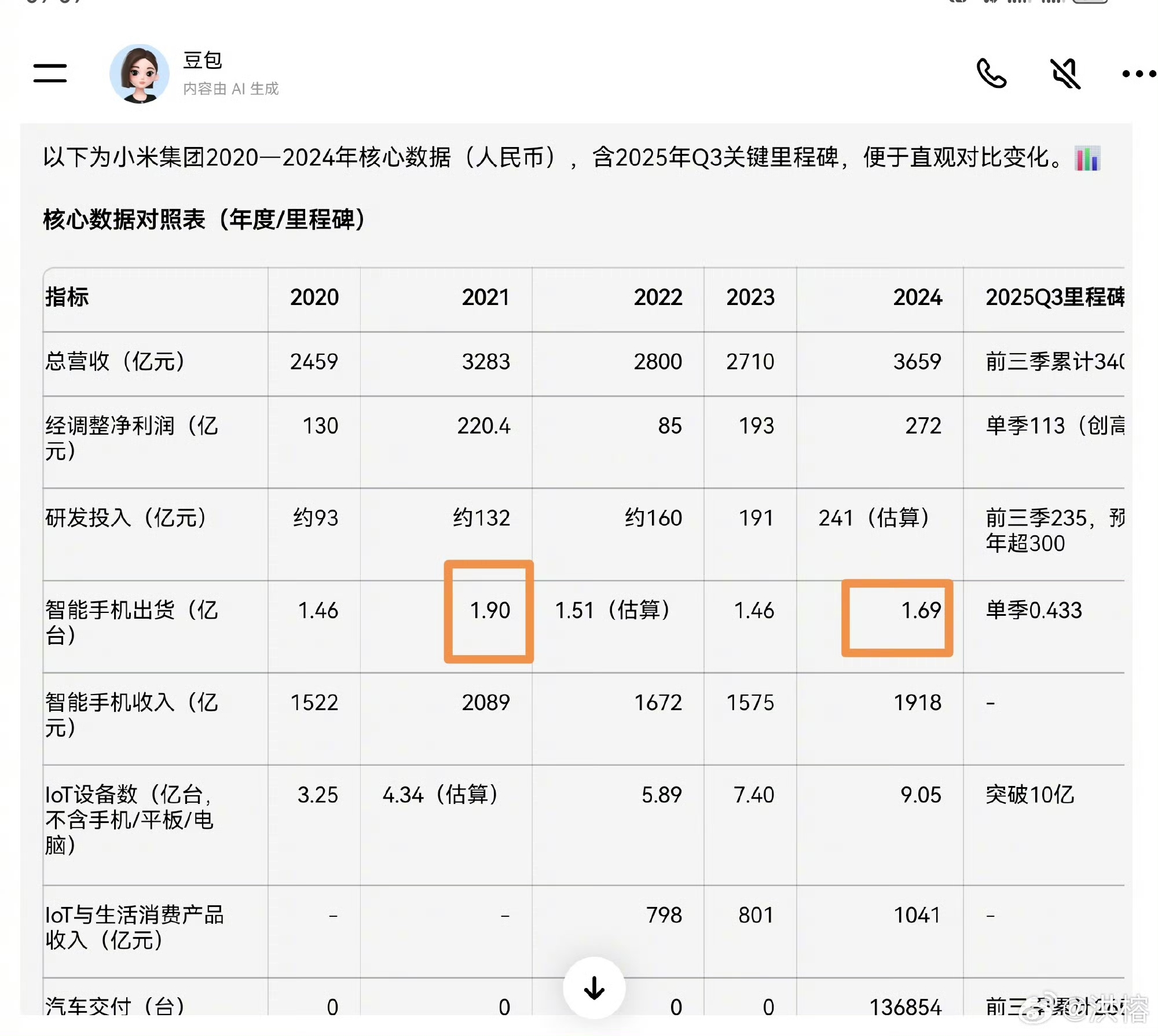Viewport: 1158px width, 1036px height.
Task: Open the three-dot more options menu
Action: point(1138,74)
